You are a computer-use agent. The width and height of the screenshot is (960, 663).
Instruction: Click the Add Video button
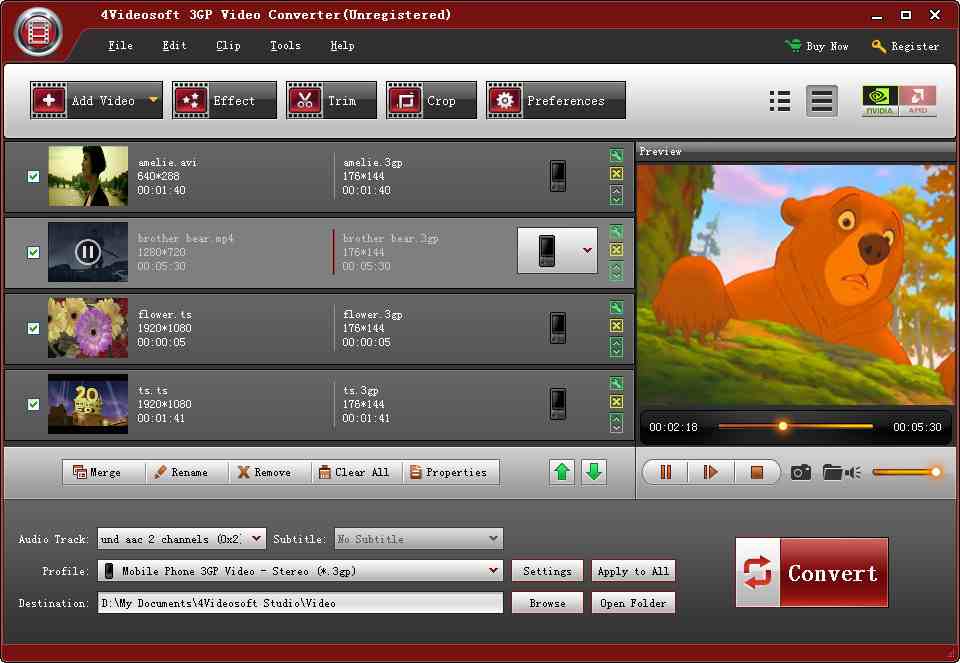pyautogui.click(x=96, y=100)
